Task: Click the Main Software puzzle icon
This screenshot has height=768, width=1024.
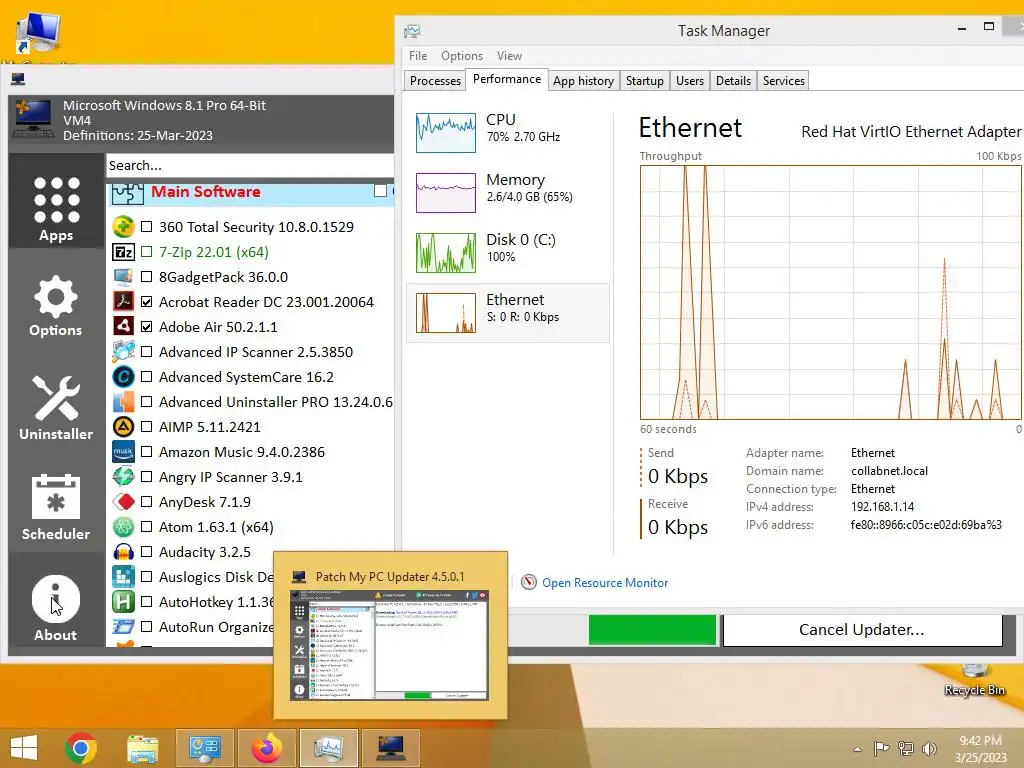Action: [x=127, y=194]
